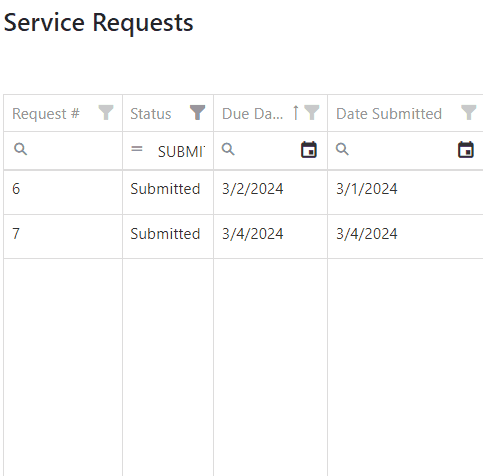Open the Status column filter funnel

pos(197,113)
